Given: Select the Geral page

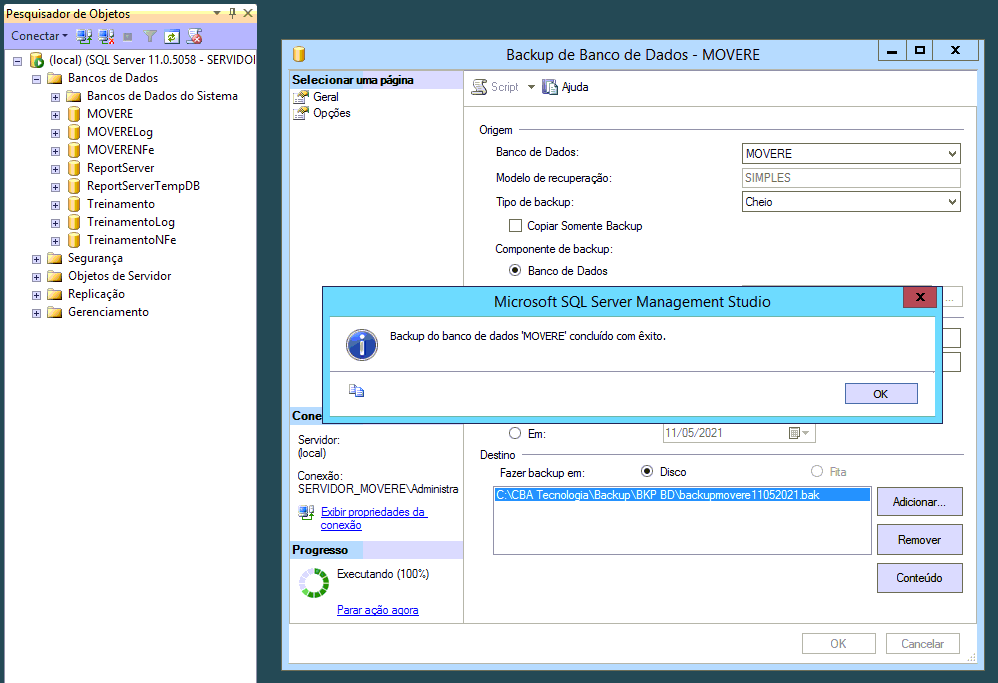Looking at the screenshot, I should point(326,97).
